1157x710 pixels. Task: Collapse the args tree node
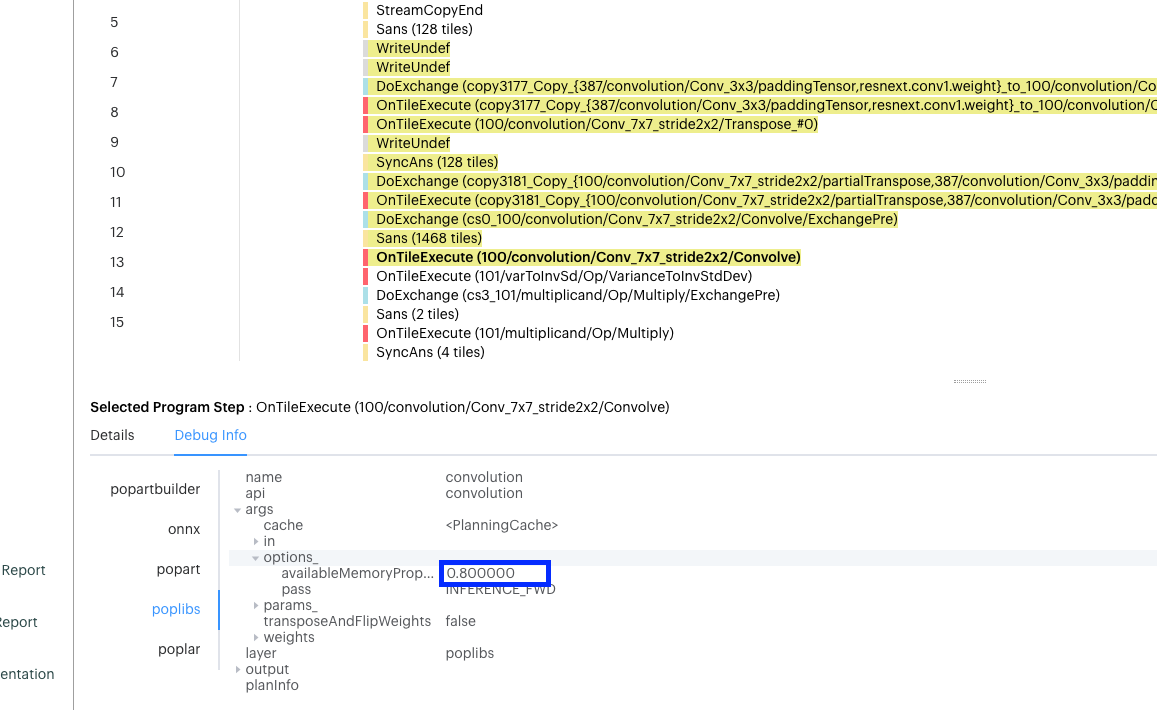[238, 510]
